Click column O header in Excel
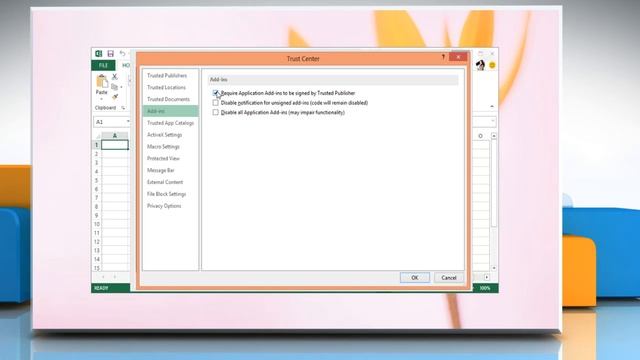 [480, 136]
